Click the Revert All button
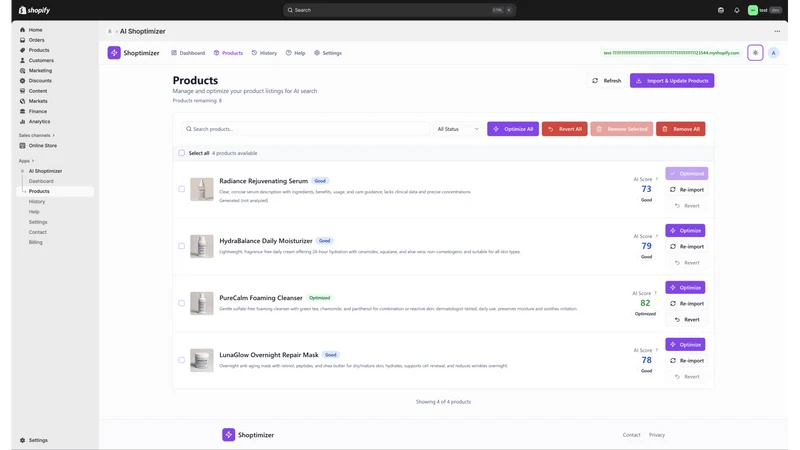Screen dimensions: 800x450 (565, 129)
